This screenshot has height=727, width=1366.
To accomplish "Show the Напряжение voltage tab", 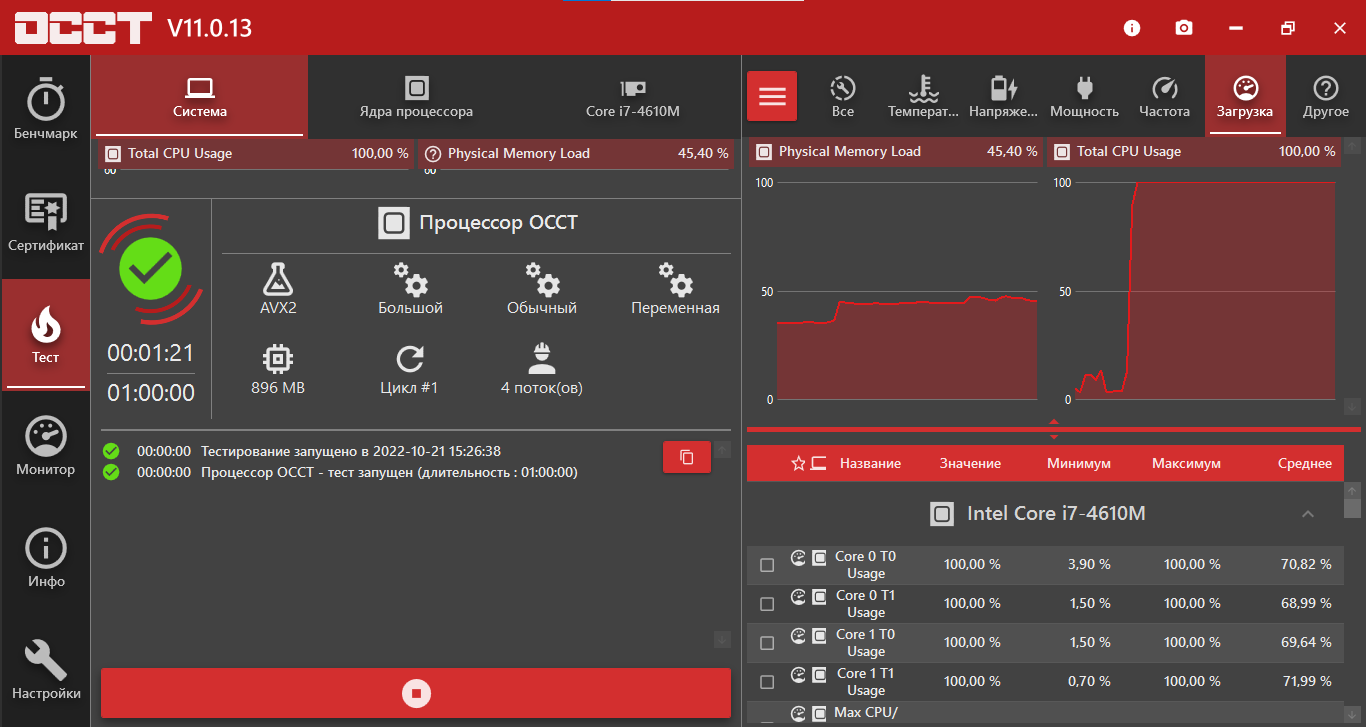I will coord(1004,96).
